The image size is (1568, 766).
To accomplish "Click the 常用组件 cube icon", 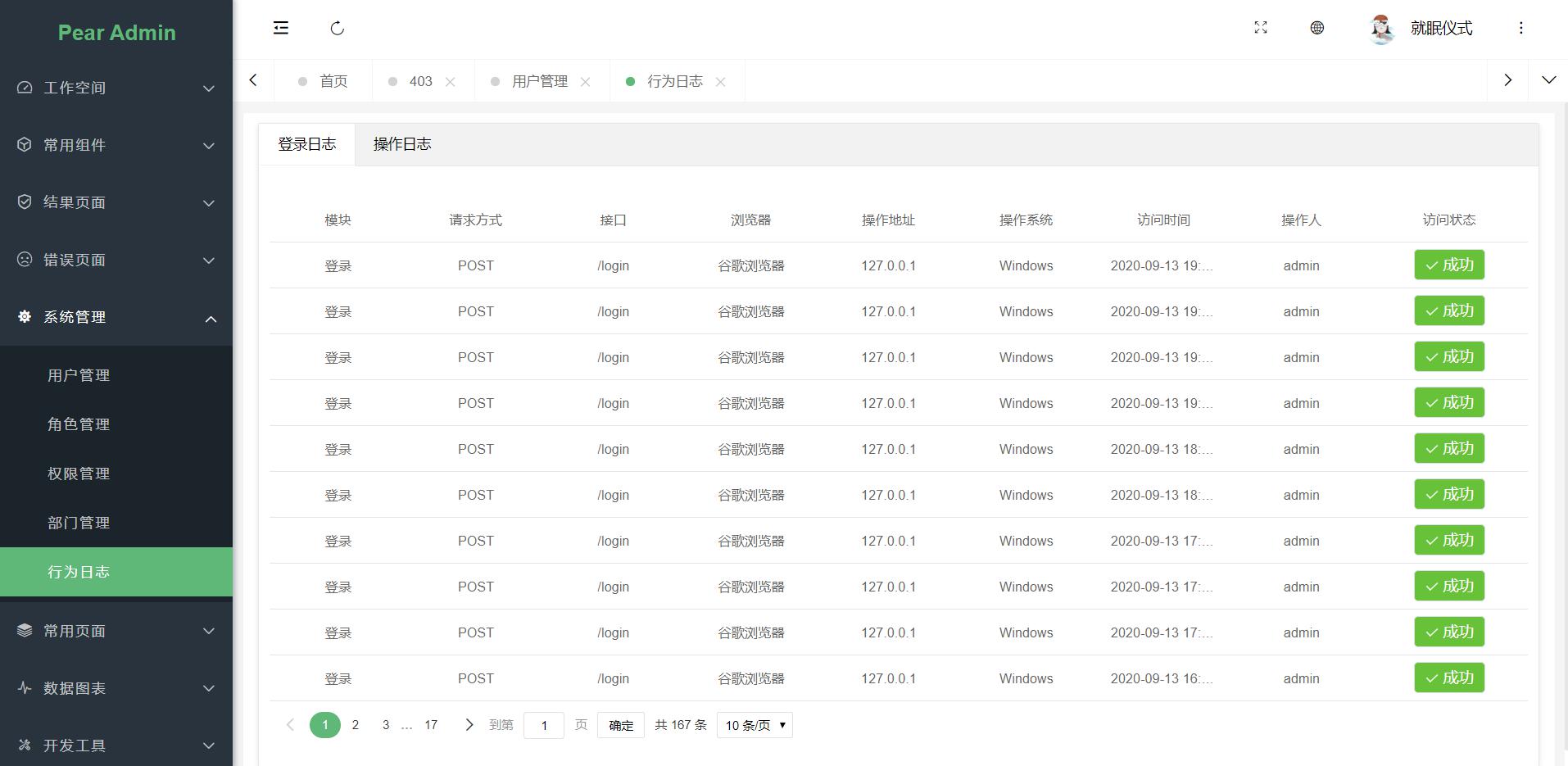I will click(25, 145).
